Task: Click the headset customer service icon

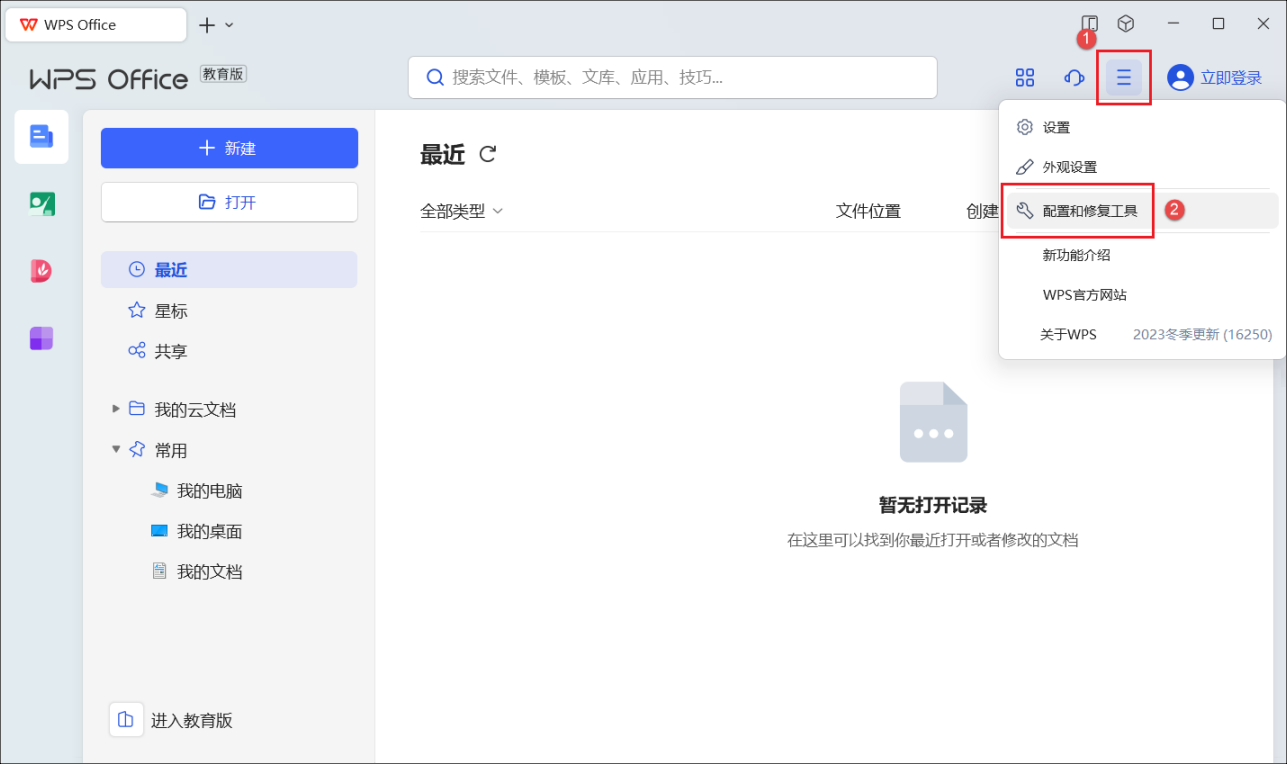Action: click(1073, 77)
